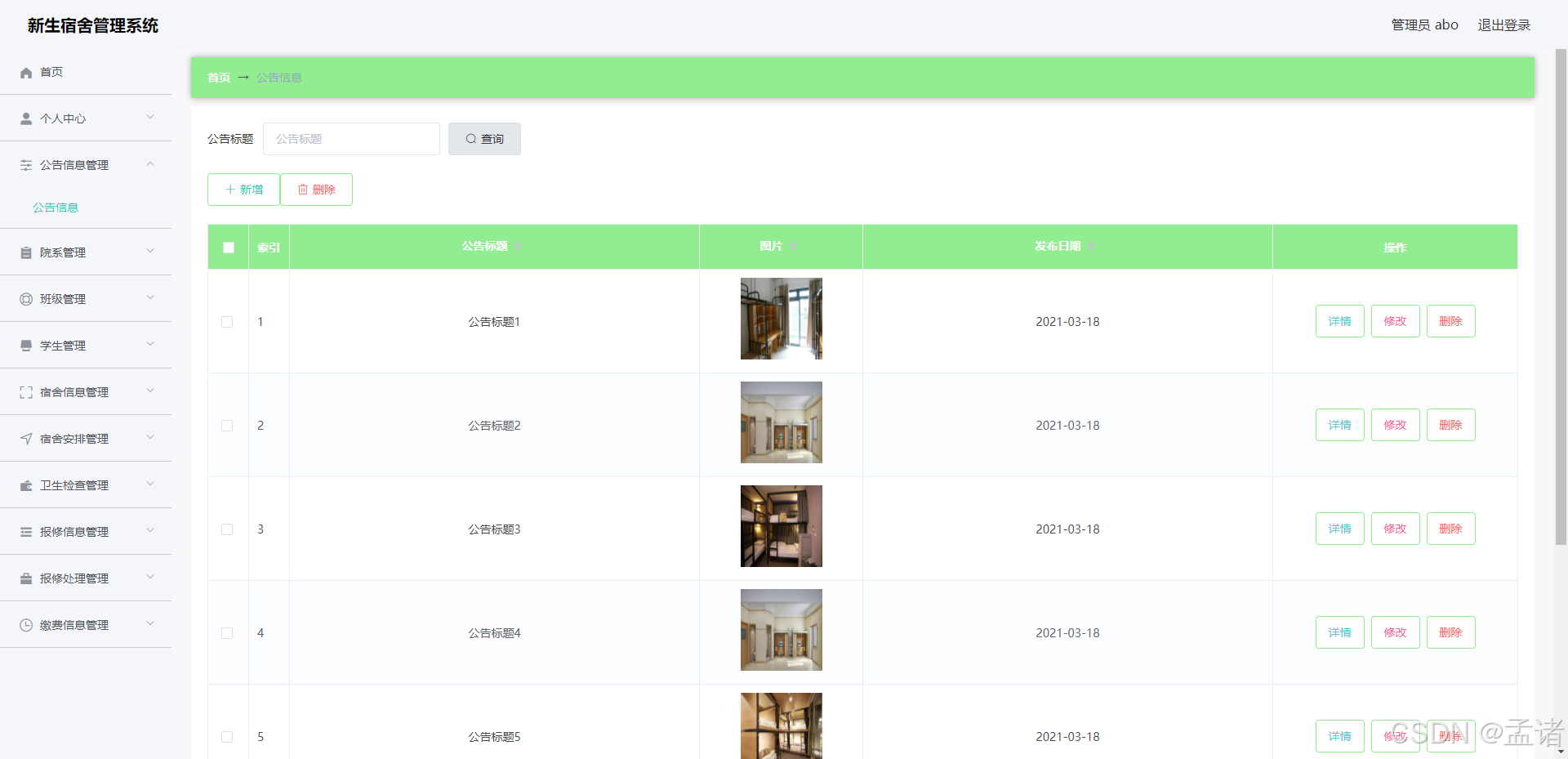Expand the 个人中心 menu chevron
This screenshot has width=1568, height=759.
(150, 118)
